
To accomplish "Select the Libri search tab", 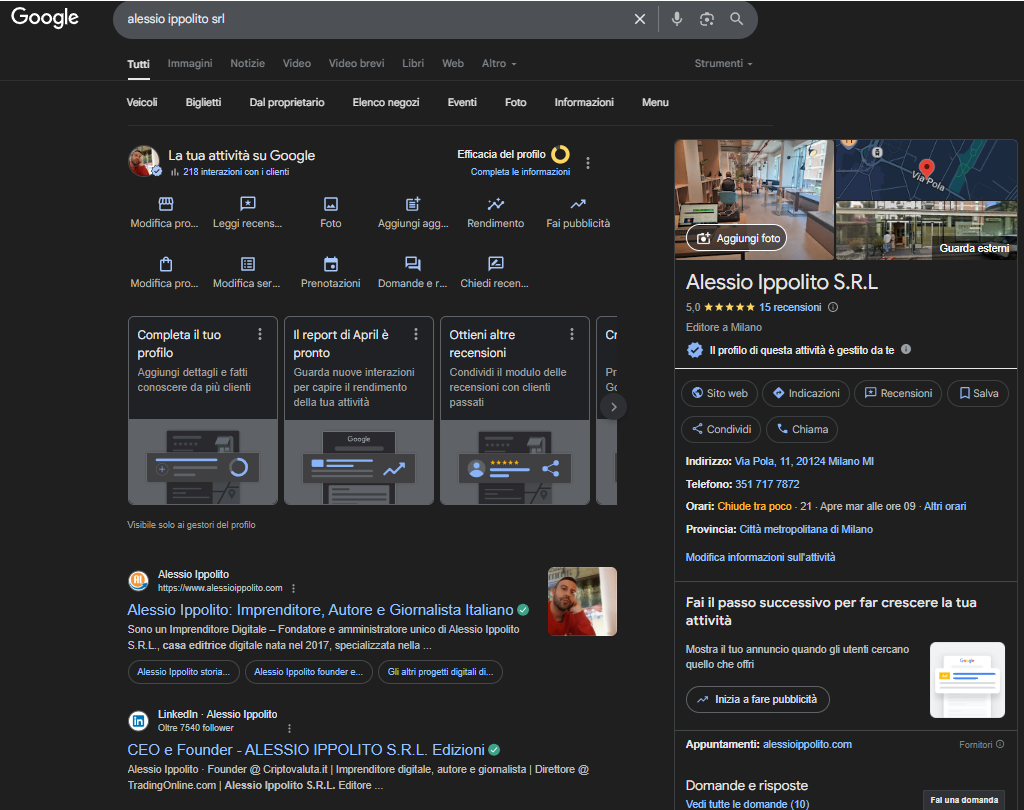I will tap(413, 63).
